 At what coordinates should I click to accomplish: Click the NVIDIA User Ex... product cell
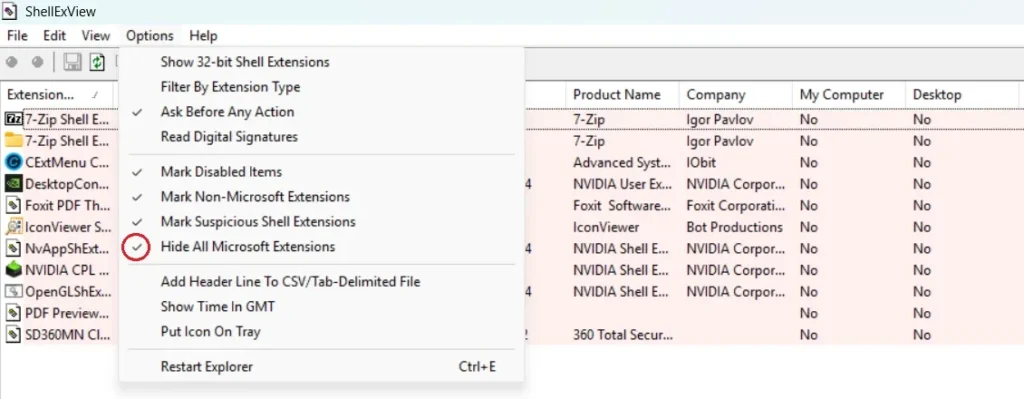point(622,184)
